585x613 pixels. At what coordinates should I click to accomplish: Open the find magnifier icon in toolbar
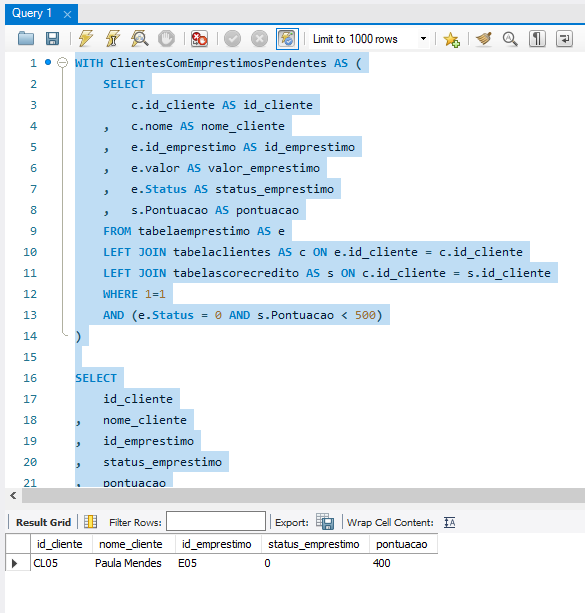[x=510, y=39]
